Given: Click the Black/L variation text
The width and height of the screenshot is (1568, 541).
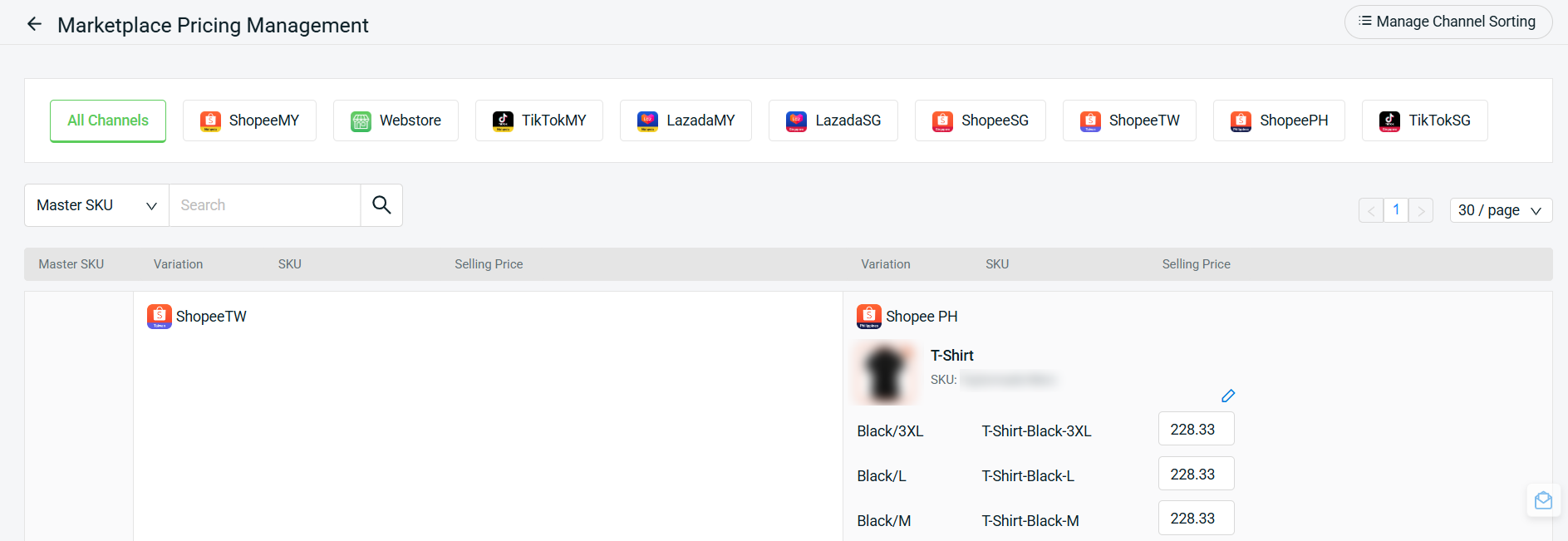Looking at the screenshot, I should [882, 476].
